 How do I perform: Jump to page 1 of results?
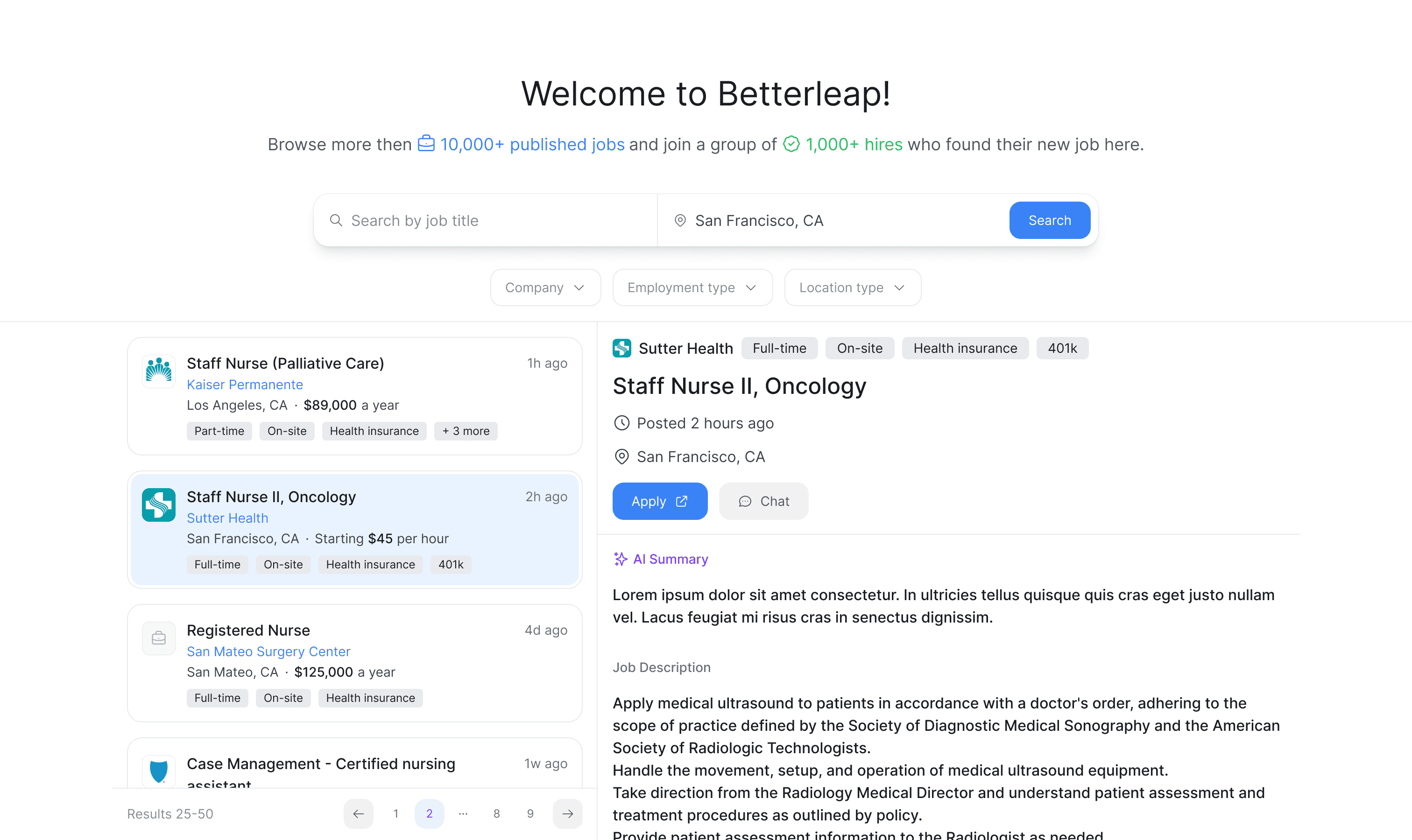(396, 814)
